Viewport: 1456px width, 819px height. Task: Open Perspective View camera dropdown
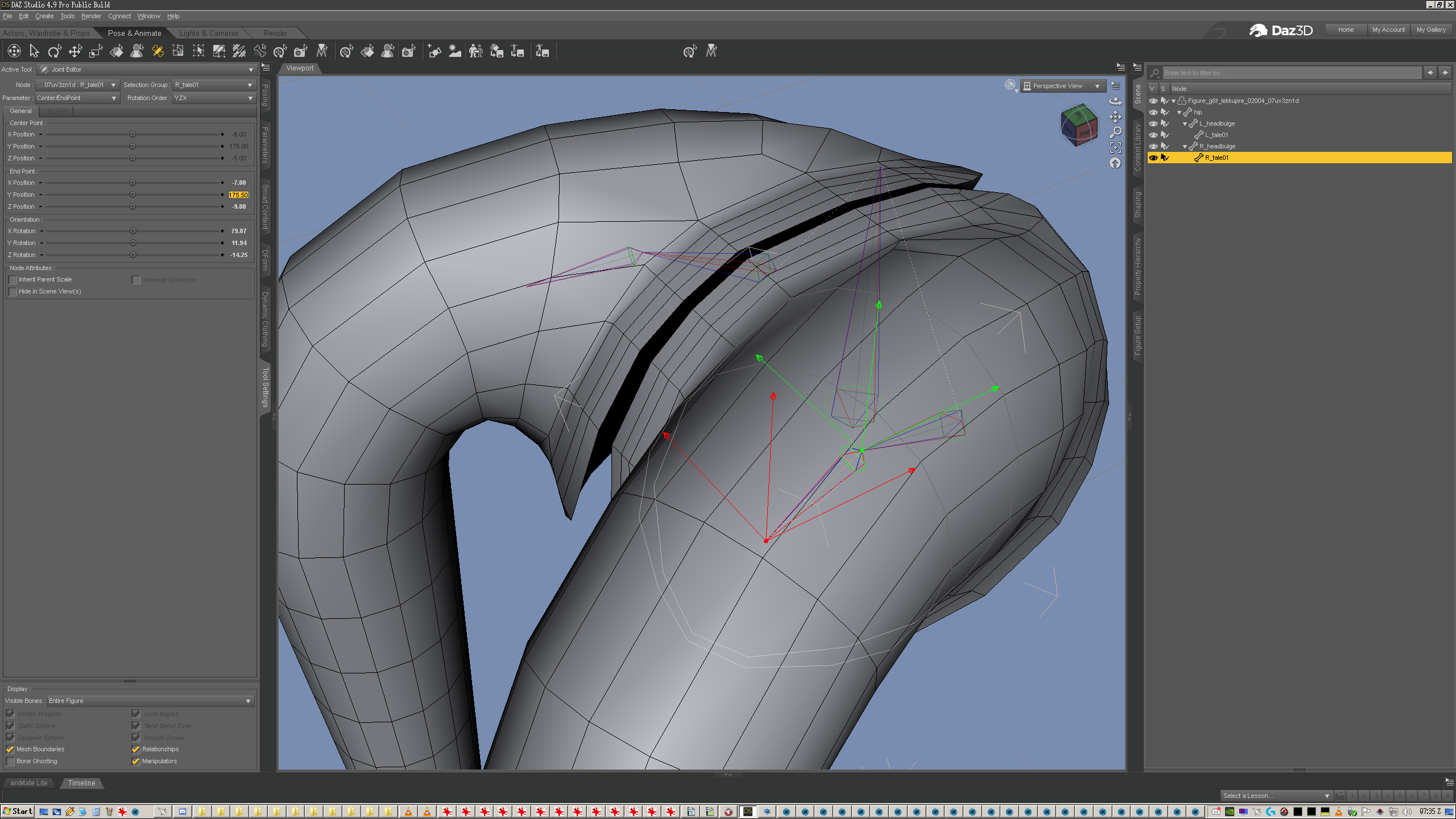[x=1062, y=86]
